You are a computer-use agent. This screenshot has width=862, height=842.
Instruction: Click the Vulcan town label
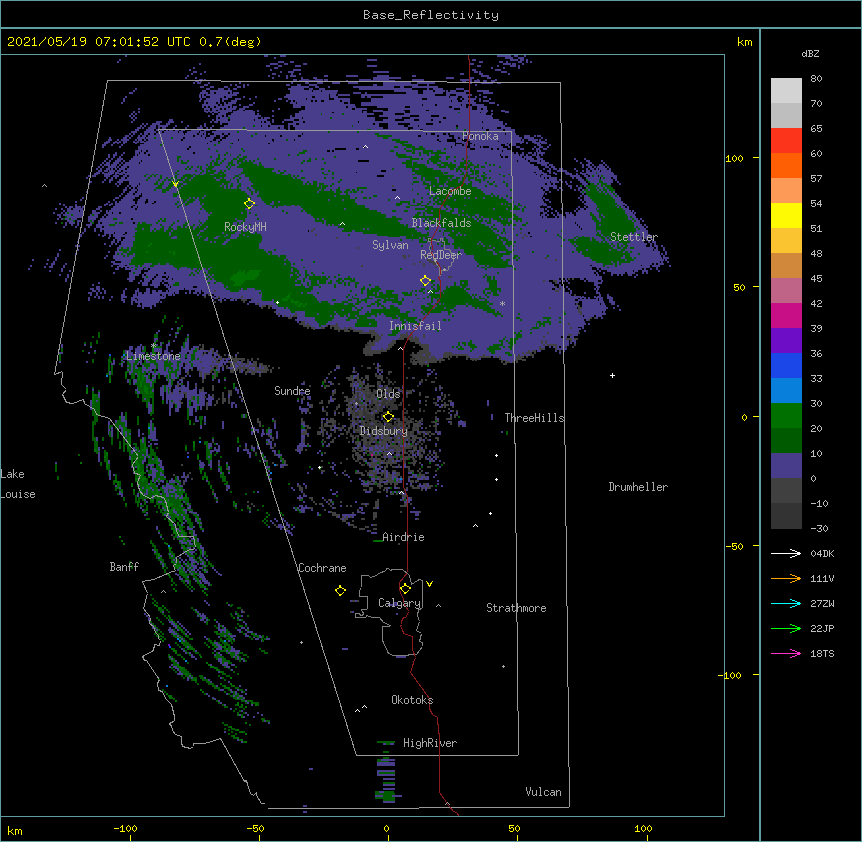543,792
